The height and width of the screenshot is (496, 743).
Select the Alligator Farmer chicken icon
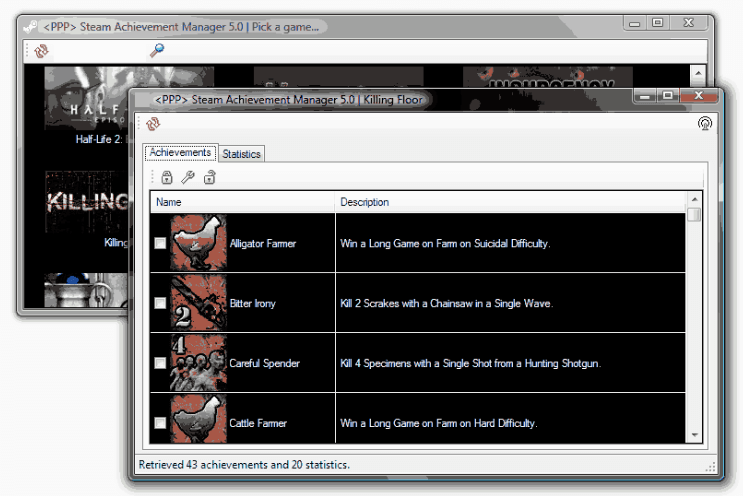tap(198, 243)
